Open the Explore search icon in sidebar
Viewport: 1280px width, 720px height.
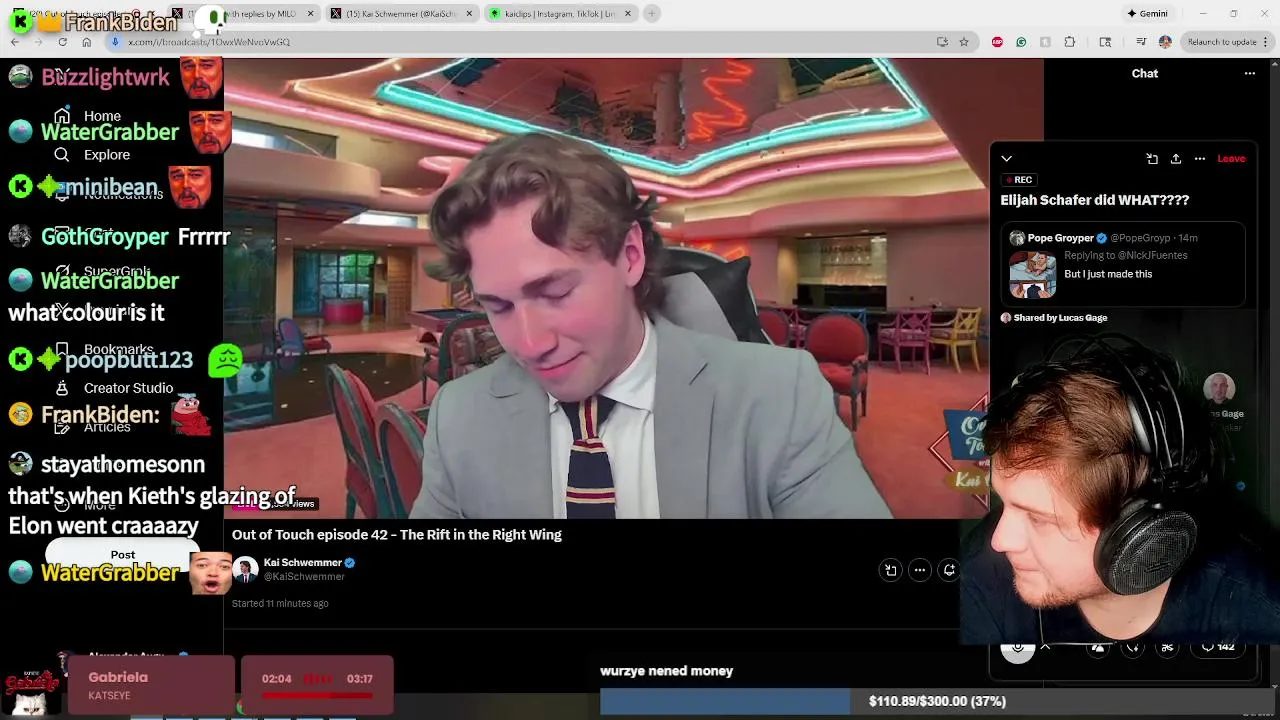click(62, 155)
